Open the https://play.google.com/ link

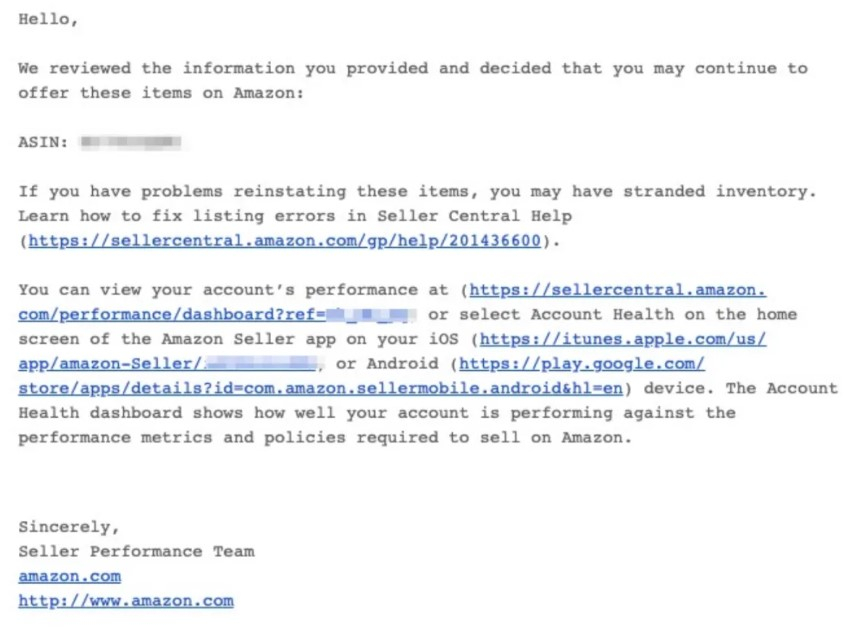pos(581,363)
